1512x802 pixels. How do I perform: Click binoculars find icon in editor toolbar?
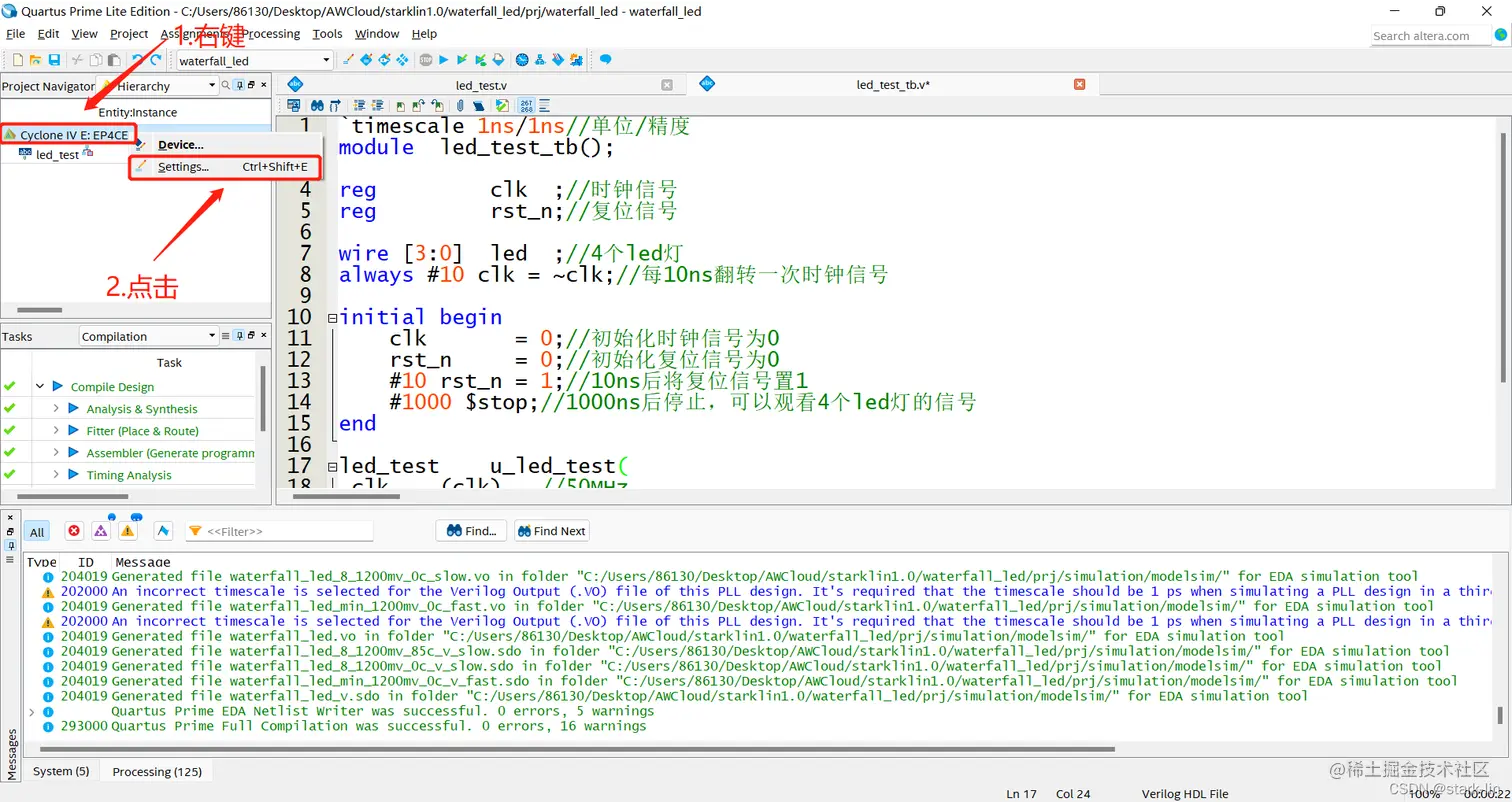(317, 105)
